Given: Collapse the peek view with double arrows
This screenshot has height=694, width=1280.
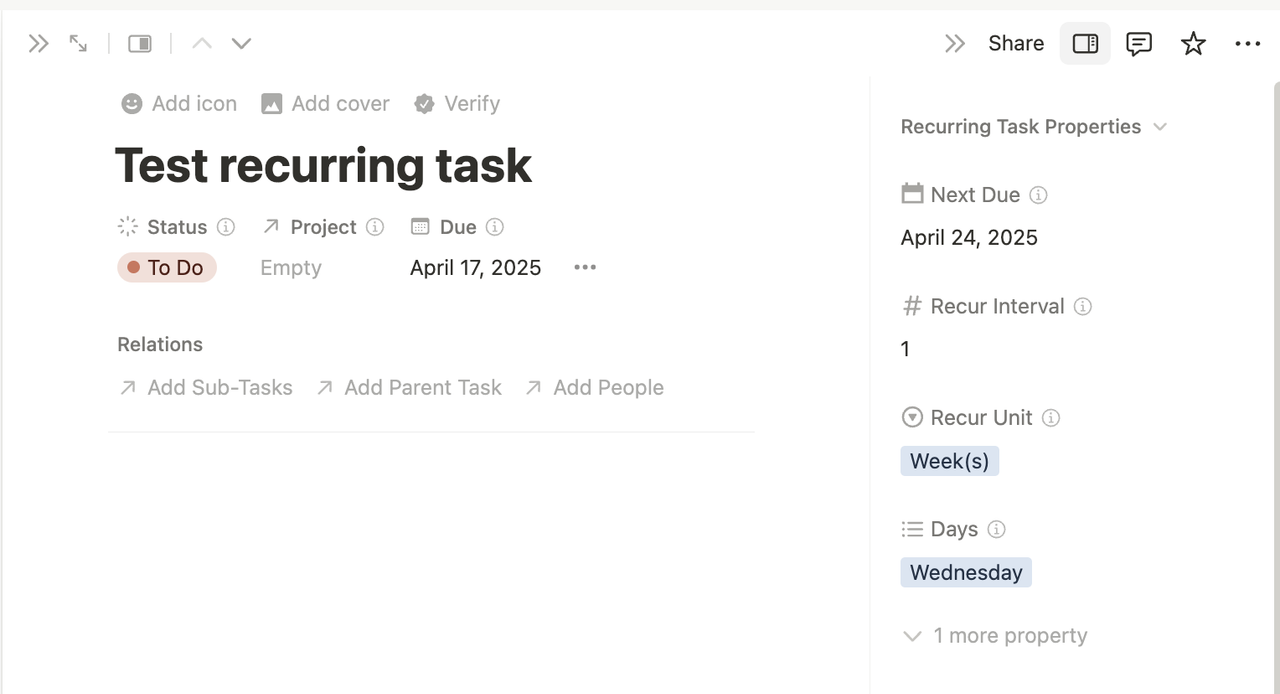Looking at the screenshot, I should (38, 43).
